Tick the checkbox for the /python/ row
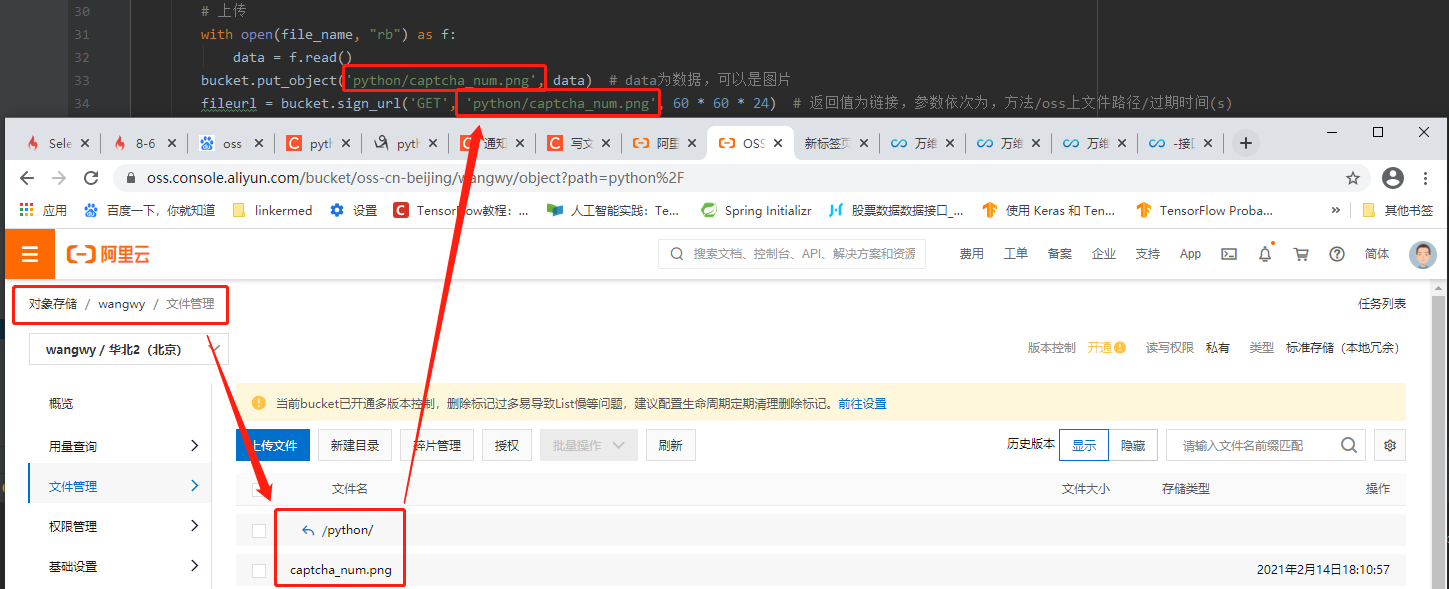 click(259, 530)
